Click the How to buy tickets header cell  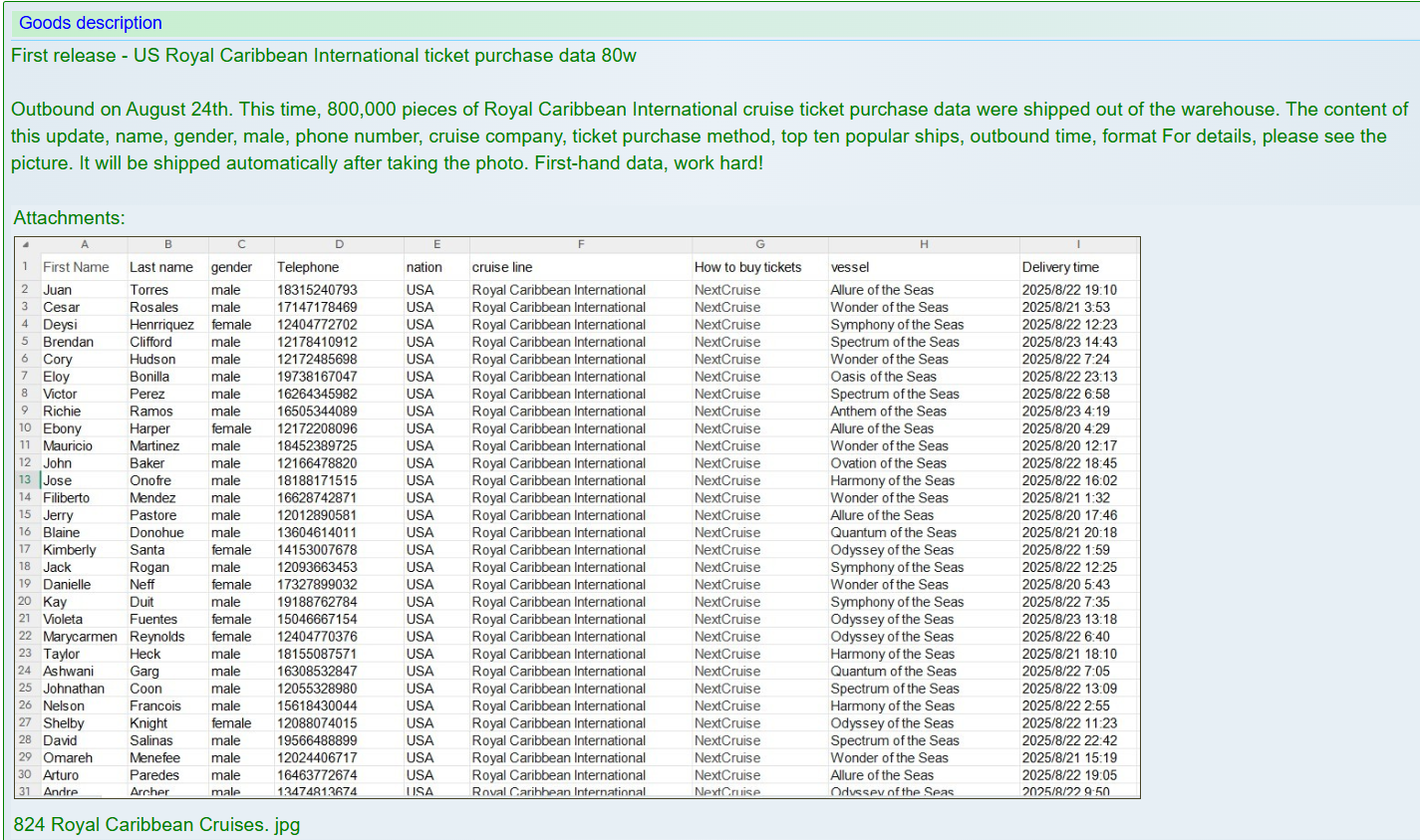[747, 267]
